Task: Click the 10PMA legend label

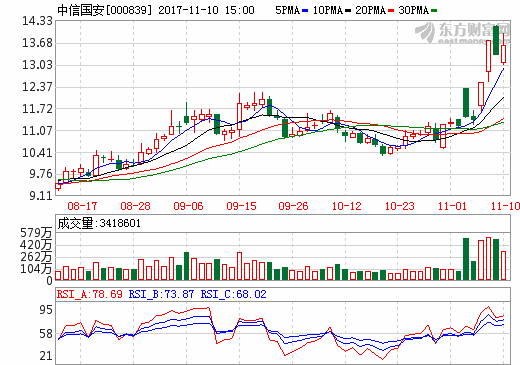Action: click(328, 10)
